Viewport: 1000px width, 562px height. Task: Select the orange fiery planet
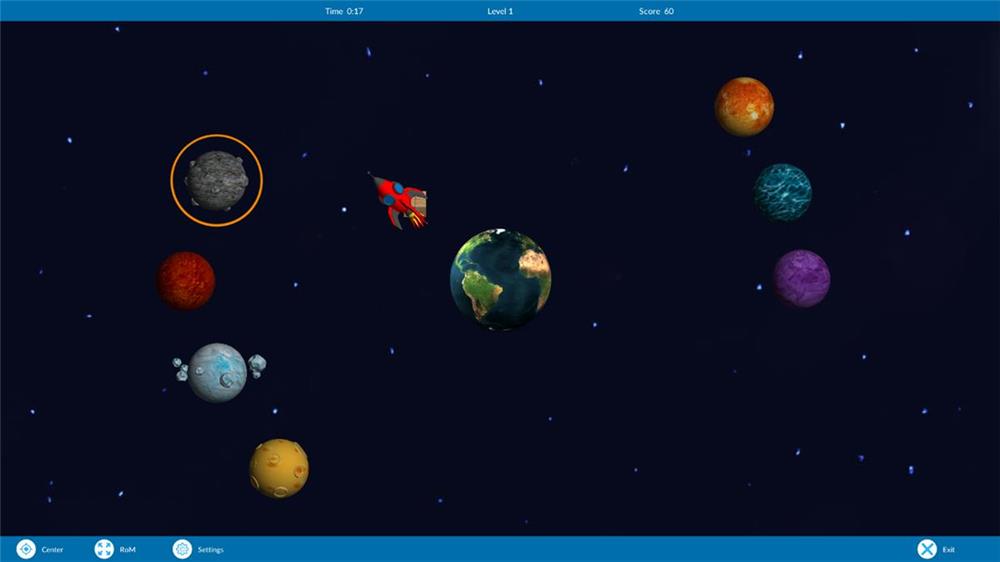744,106
